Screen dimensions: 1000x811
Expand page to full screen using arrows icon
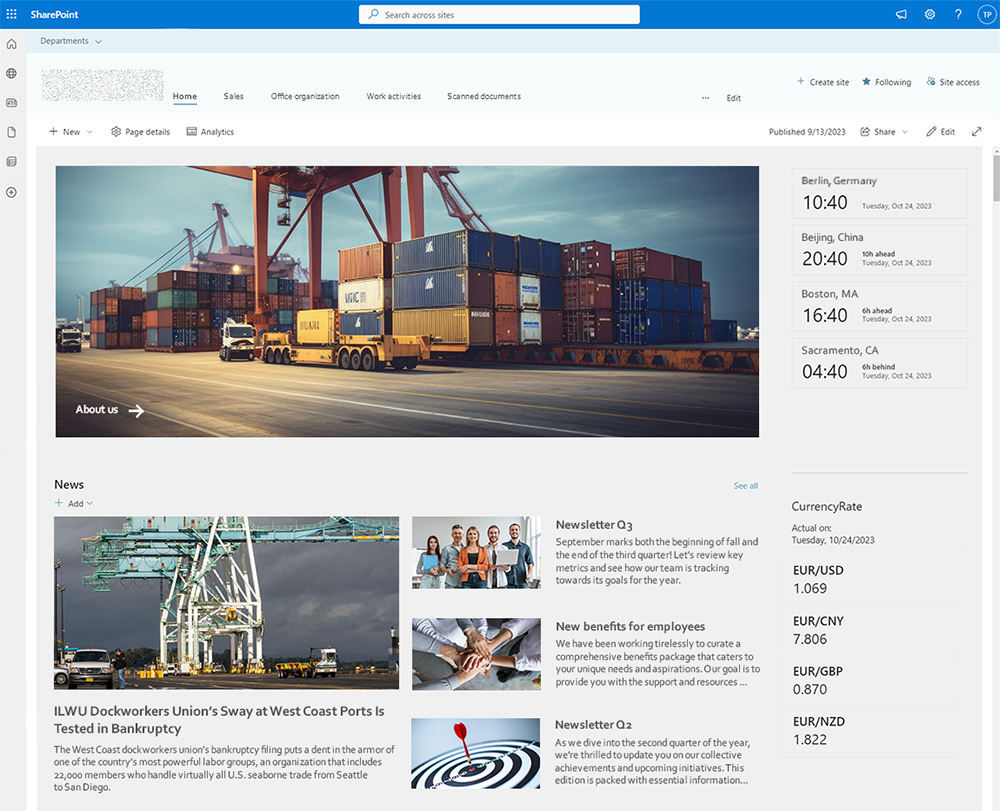[977, 132]
